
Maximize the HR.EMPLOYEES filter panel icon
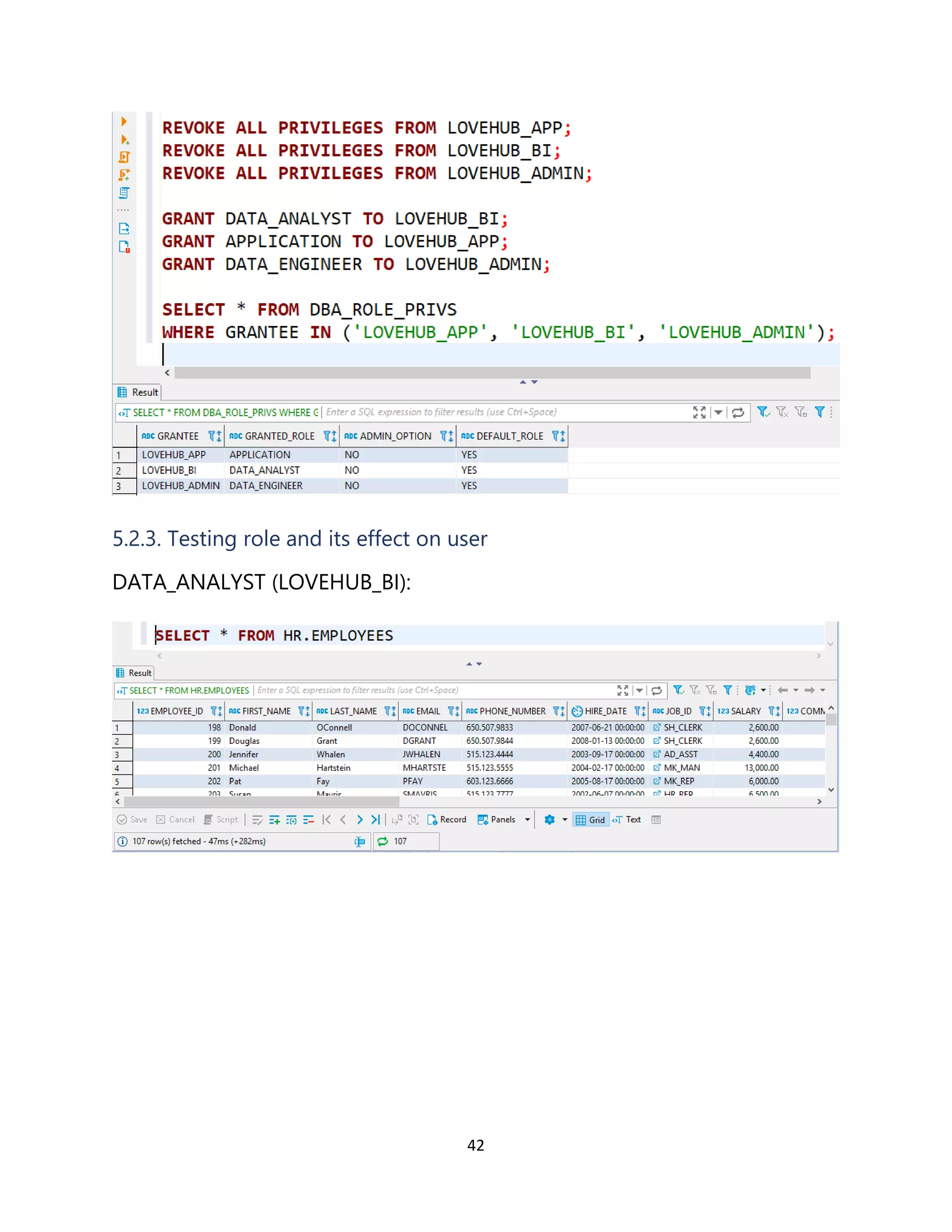pyautogui.click(x=622, y=690)
